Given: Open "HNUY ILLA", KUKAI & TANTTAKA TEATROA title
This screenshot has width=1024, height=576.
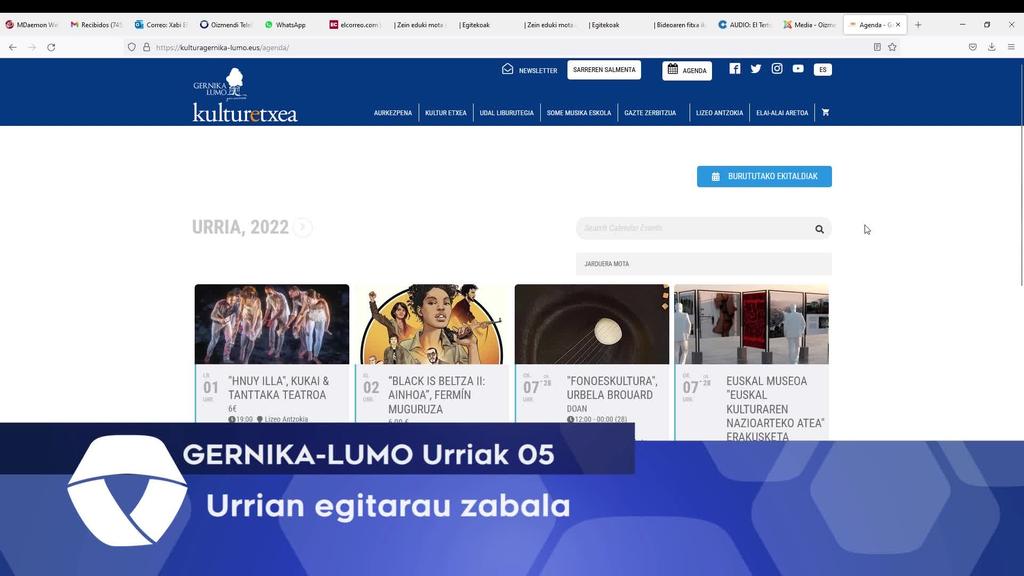Looking at the screenshot, I should [279, 388].
